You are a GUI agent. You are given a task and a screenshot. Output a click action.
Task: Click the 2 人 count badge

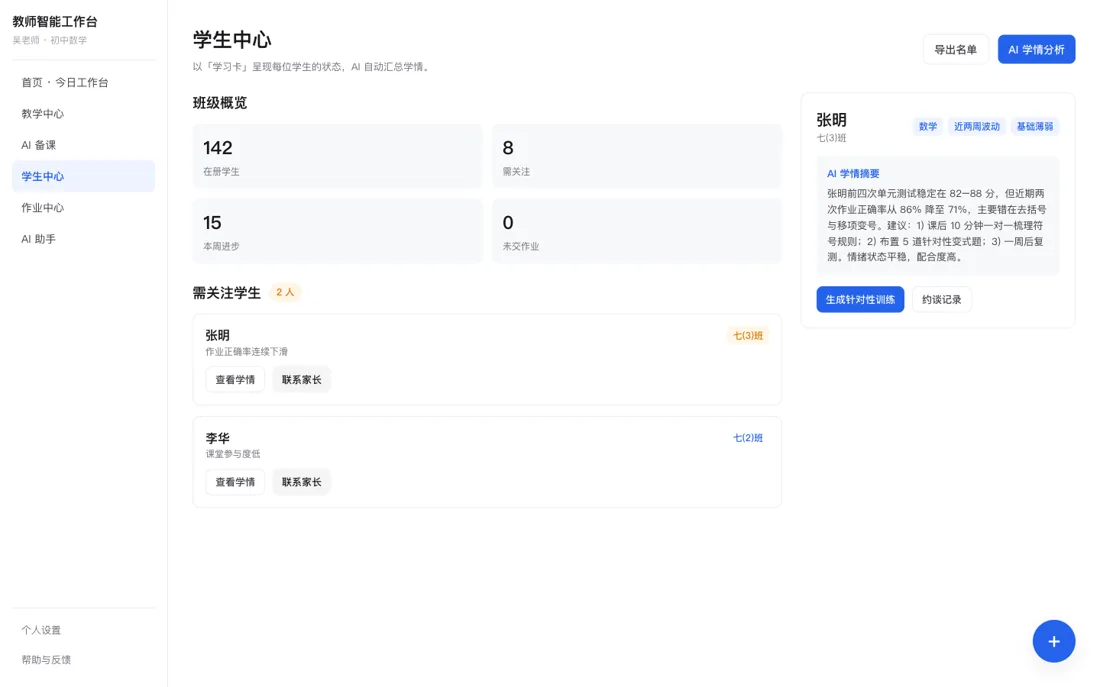tap(285, 292)
